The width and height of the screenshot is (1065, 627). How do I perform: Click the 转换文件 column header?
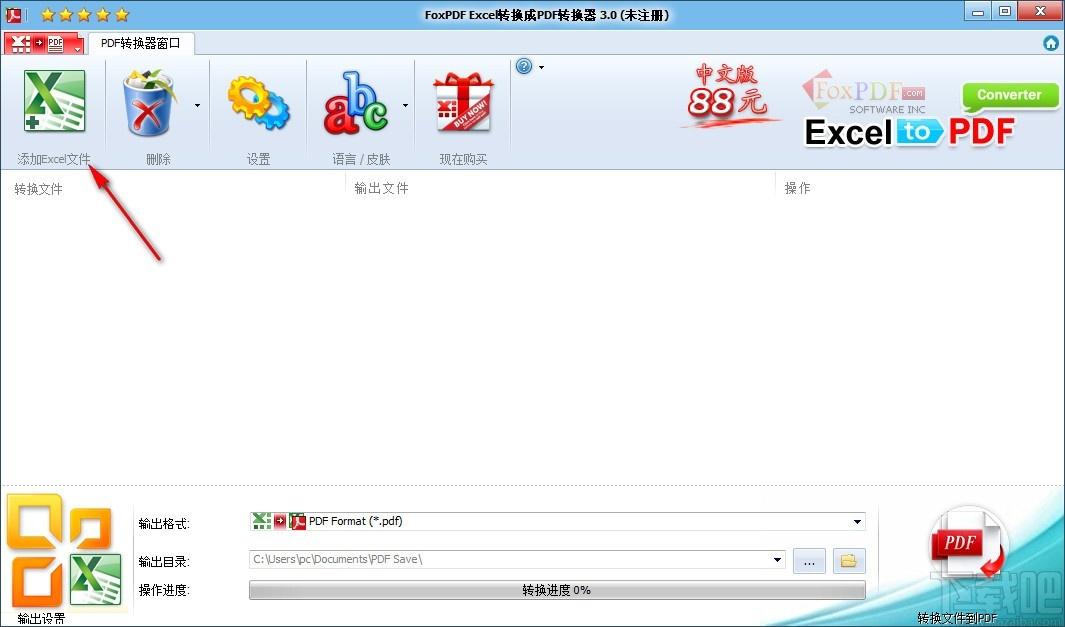tap(39, 189)
